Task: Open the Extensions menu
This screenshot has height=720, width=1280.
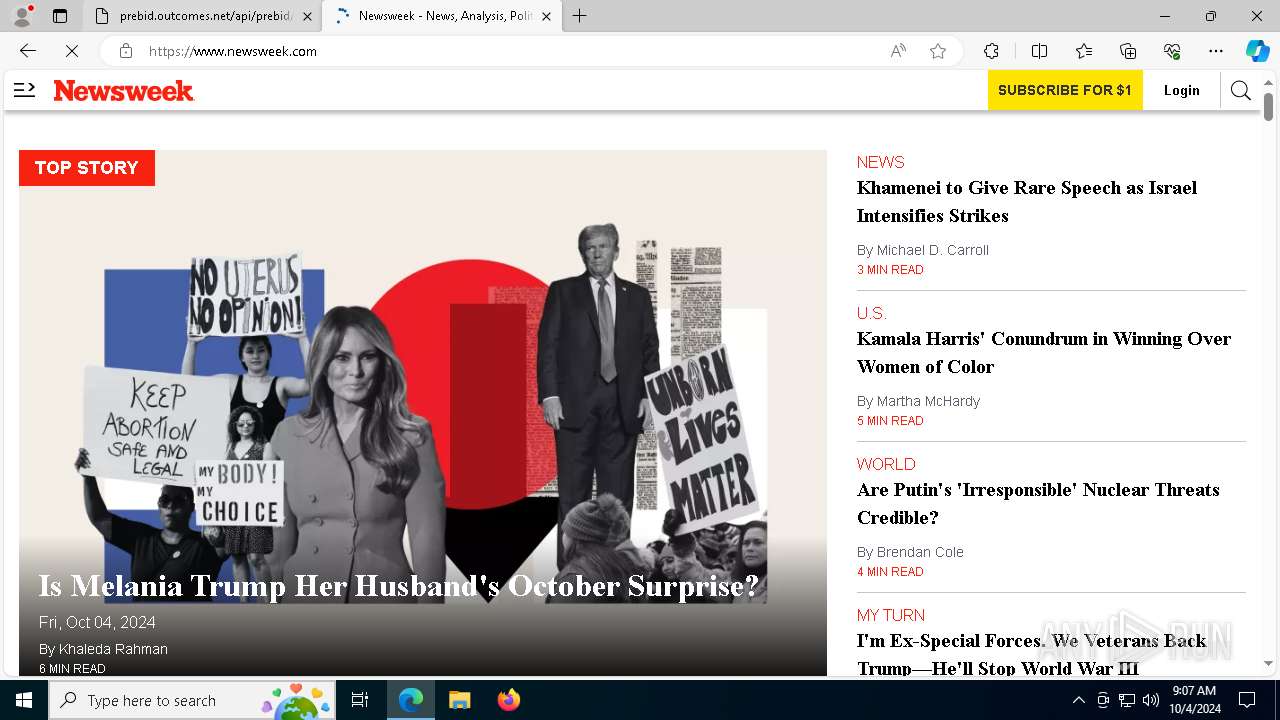Action: pyautogui.click(x=991, y=51)
